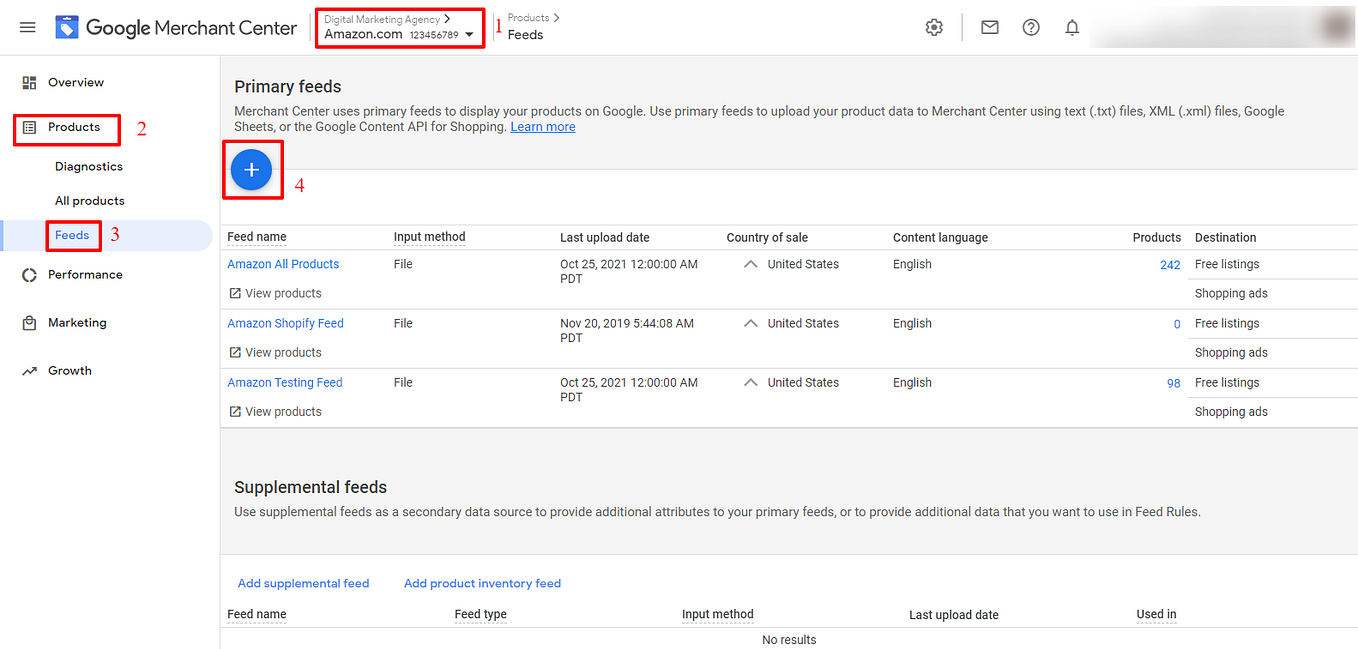Open Merchant Center settings via the gear icon
The width and height of the screenshot is (1358, 649).
coord(933,27)
